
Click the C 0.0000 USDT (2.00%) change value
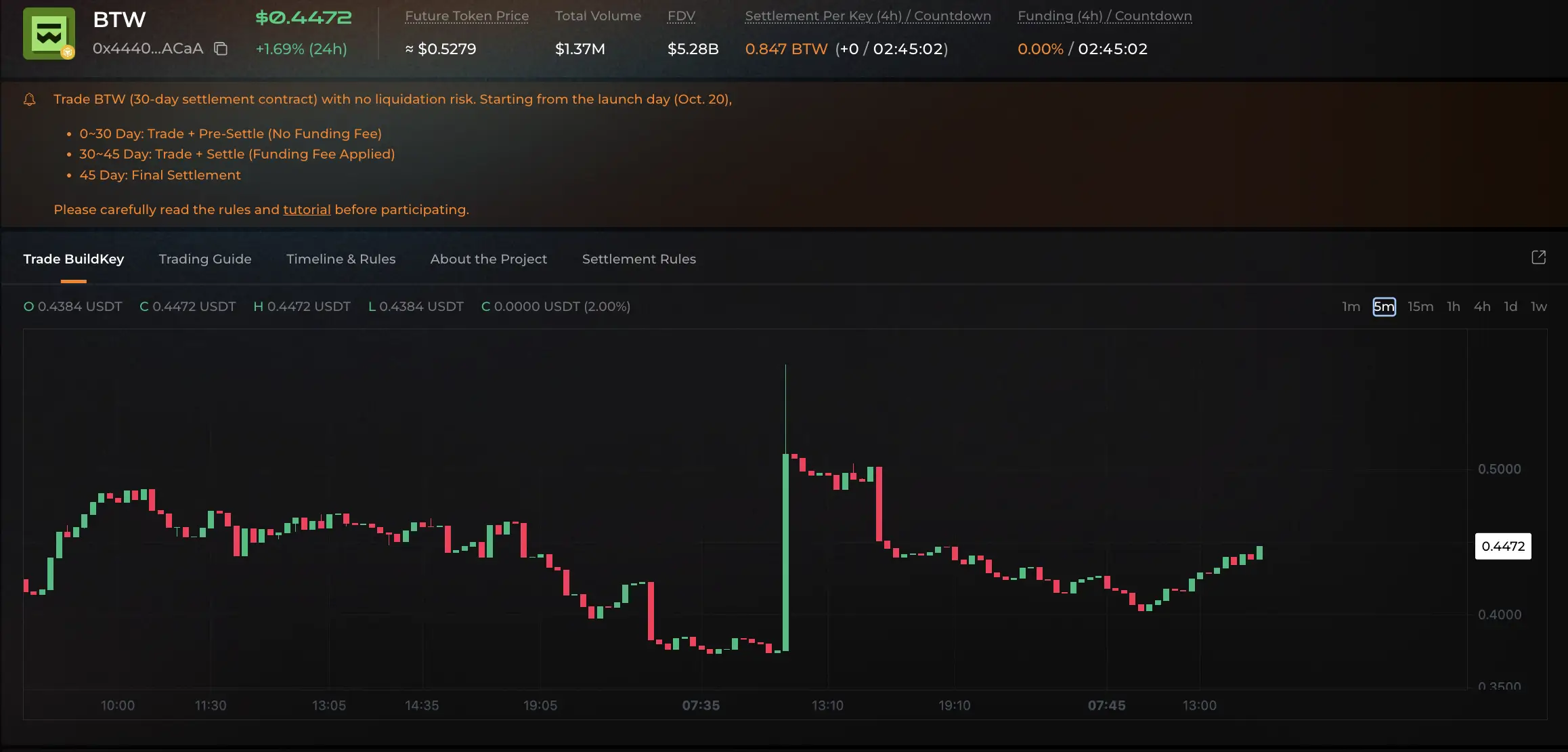tap(556, 306)
